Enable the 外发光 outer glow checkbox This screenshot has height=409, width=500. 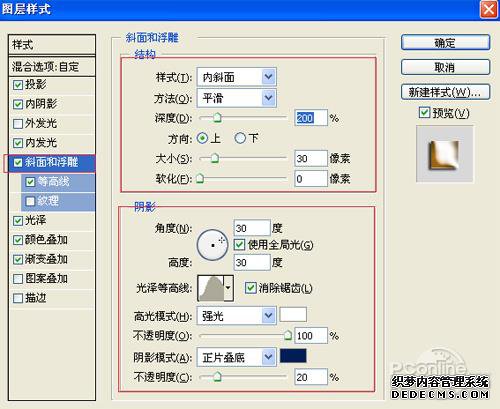(x=18, y=124)
